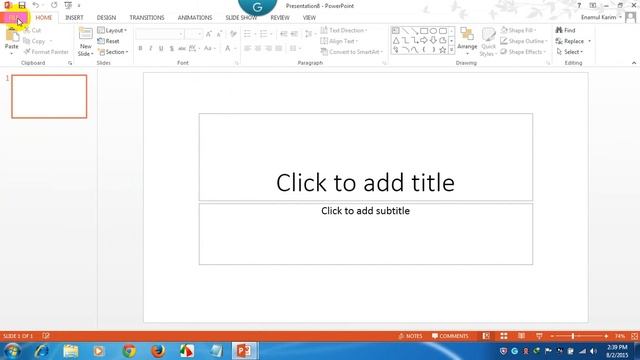This screenshot has width=640, height=360.
Task: Click the Redo/Repeat icon in Quick Access Toolbar
Action: pyautogui.click(x=54, y=5)
